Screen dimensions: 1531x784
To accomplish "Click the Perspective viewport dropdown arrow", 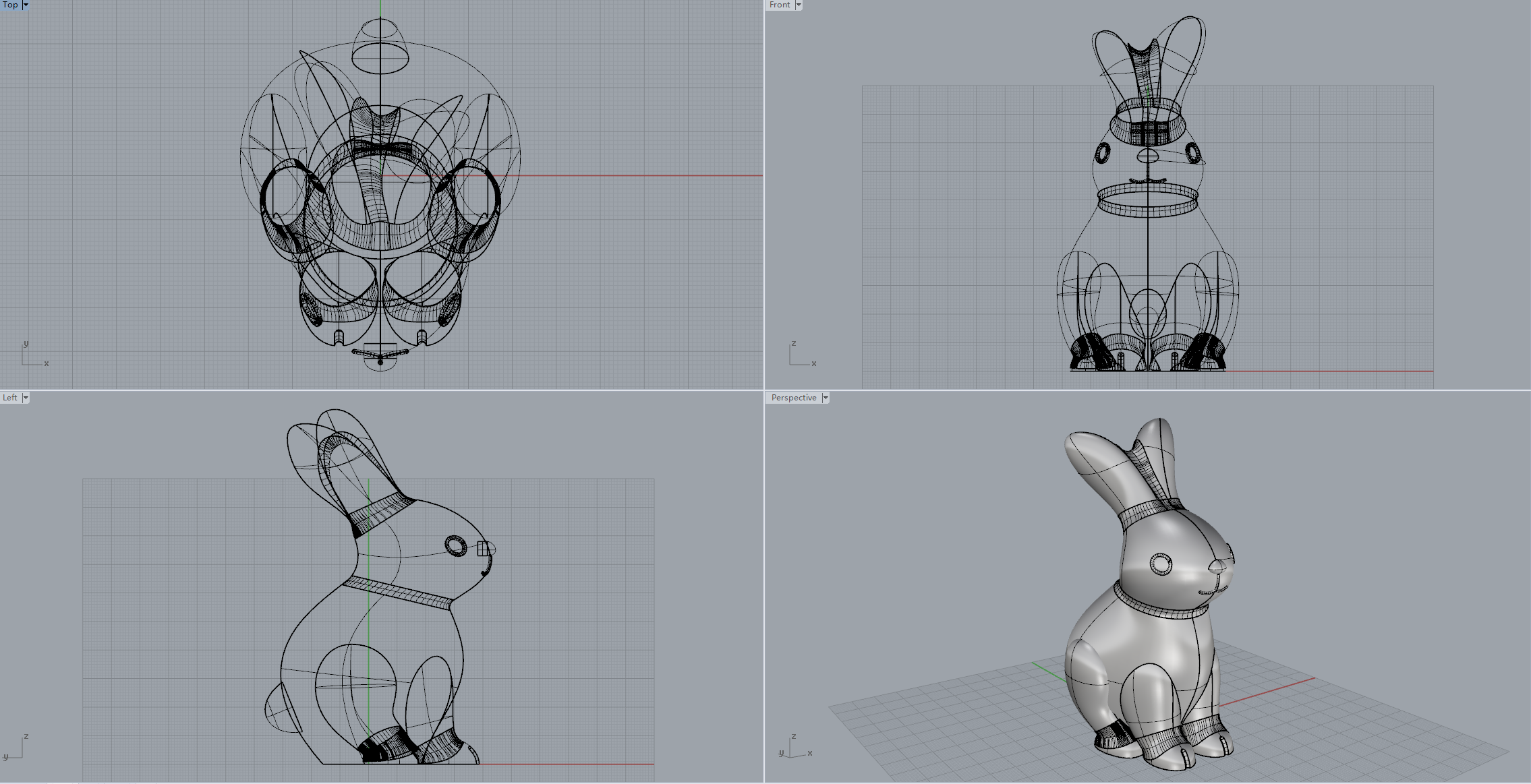I will point(824,398).
